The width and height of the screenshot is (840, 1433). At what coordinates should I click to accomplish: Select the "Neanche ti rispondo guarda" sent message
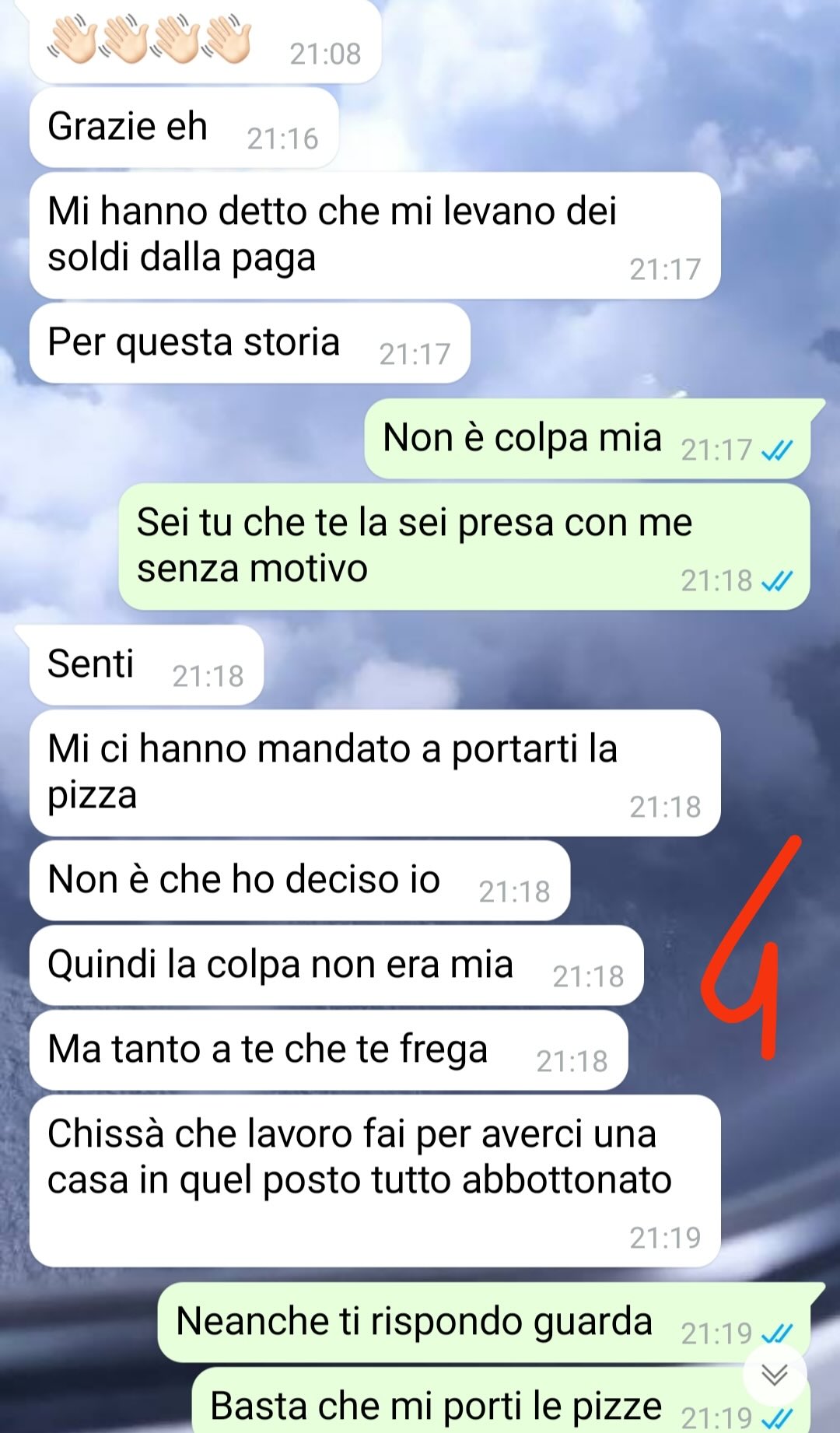(484, 1323)
